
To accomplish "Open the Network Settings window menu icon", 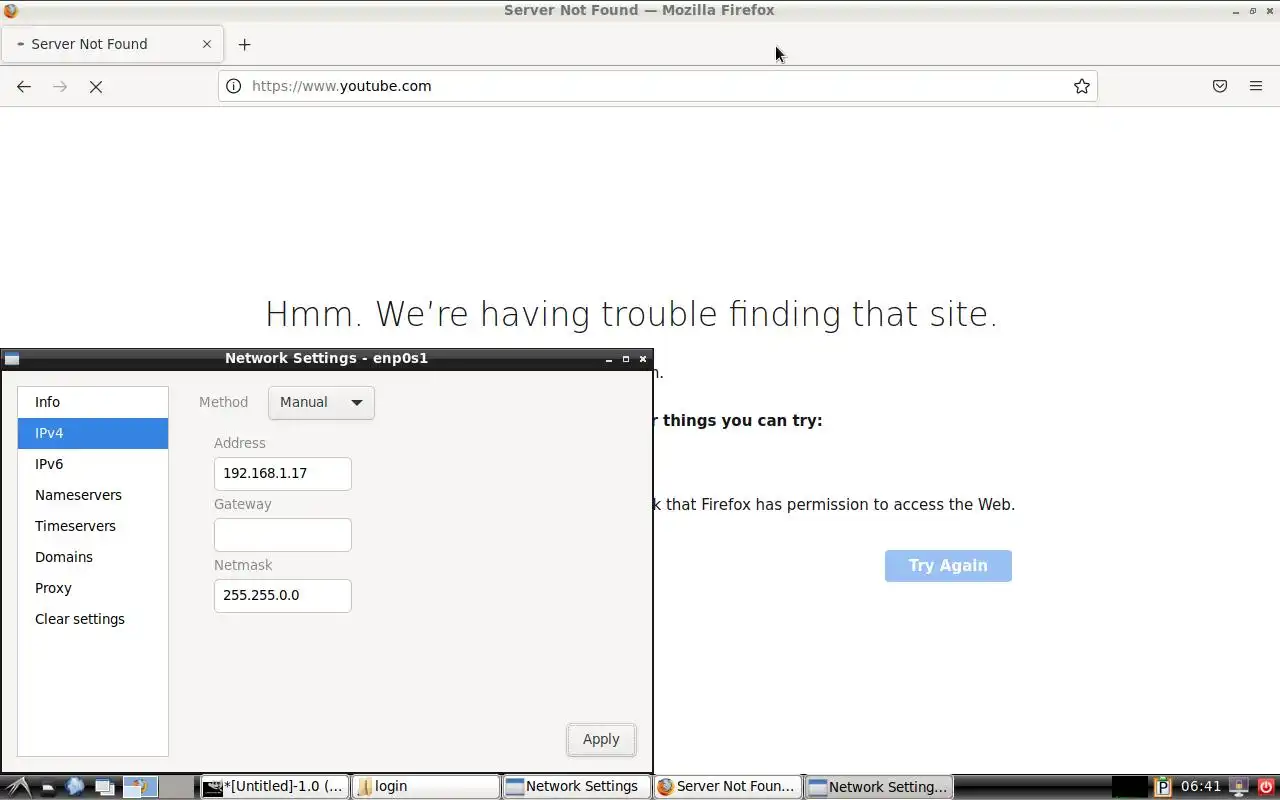I will (12, 359).
